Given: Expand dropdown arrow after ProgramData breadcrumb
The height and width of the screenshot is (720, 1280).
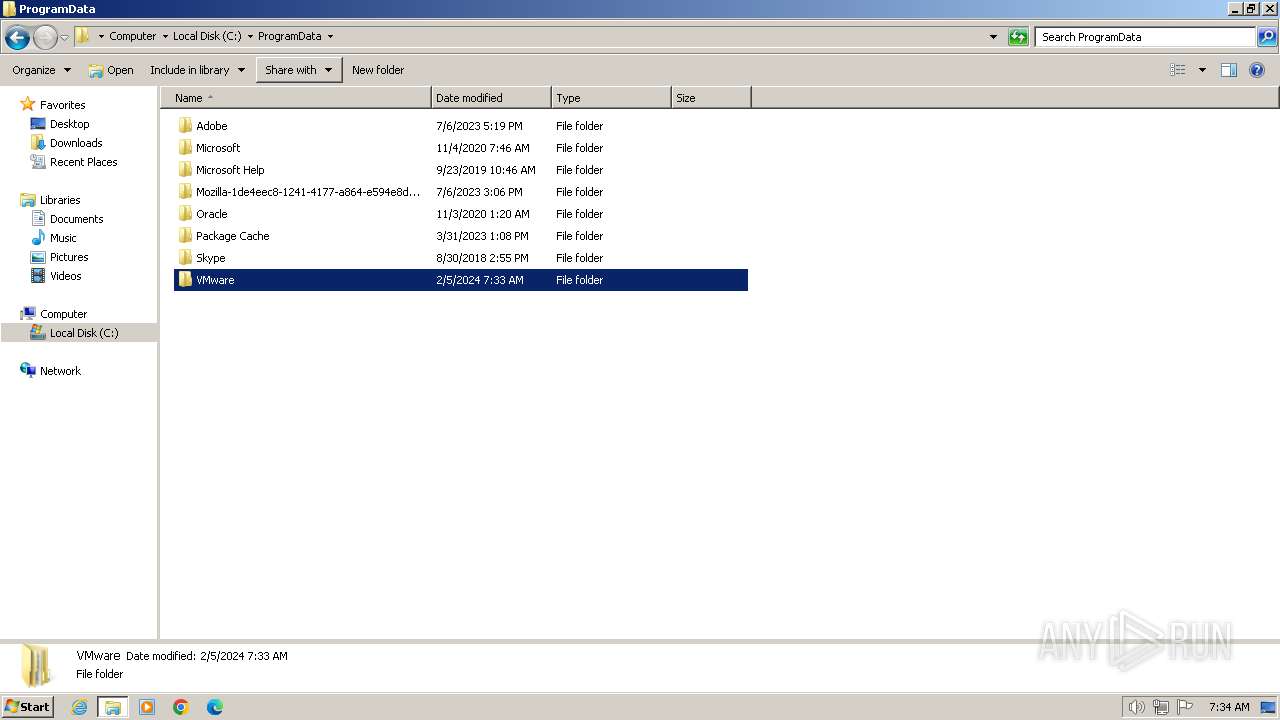Looking at the screenshot, I should [330, 36].
